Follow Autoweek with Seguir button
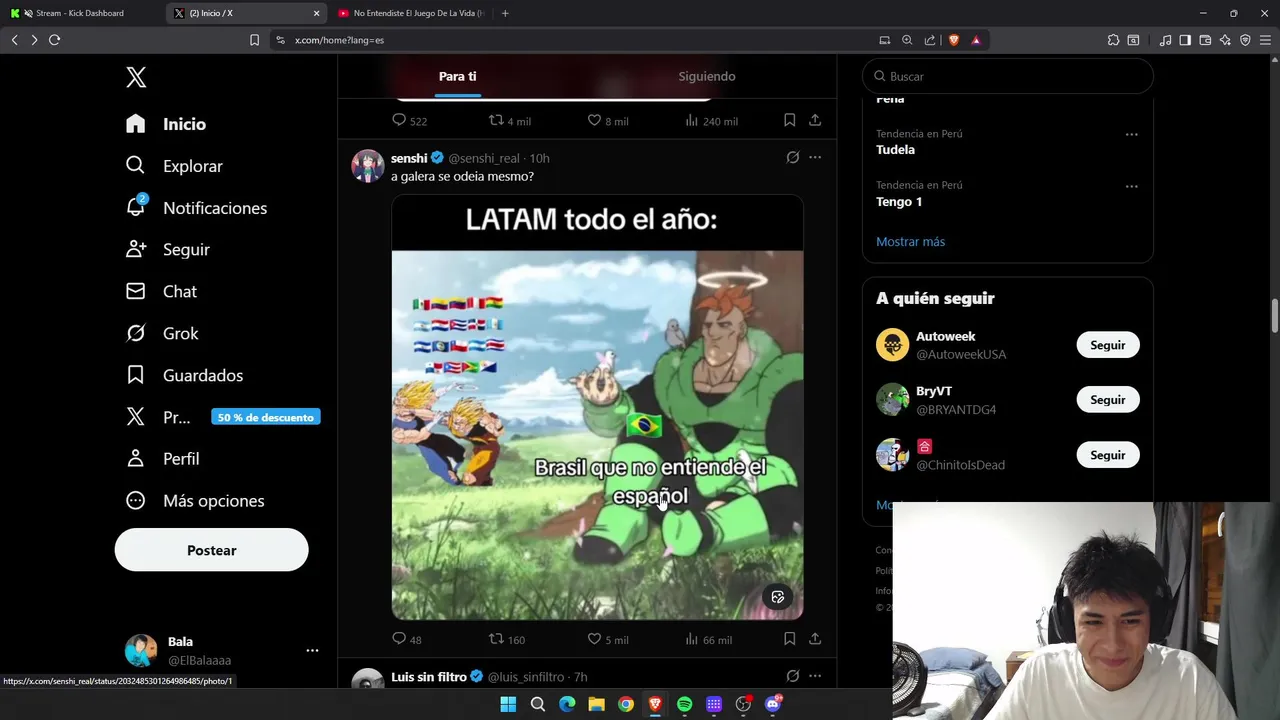Image resolution: width=1280 pixels, height=720 pixels. tap(1108, 345)
